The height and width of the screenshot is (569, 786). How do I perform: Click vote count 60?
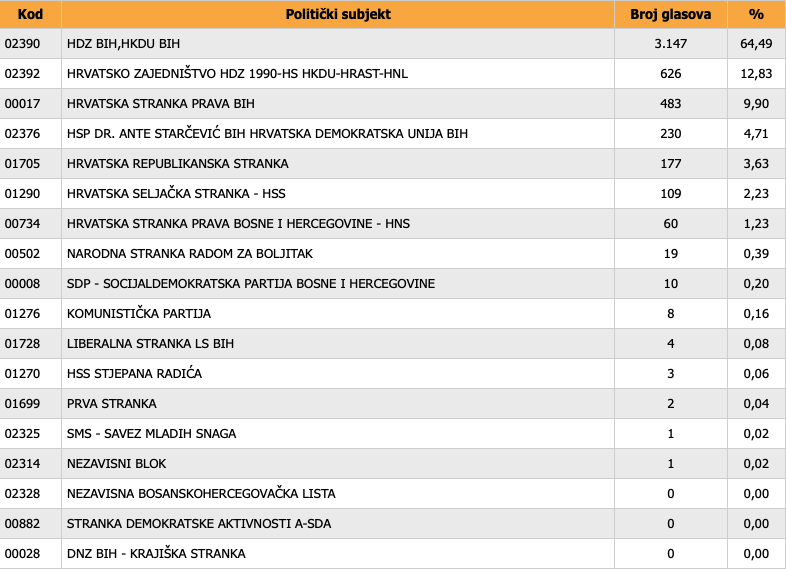[671, 224]
